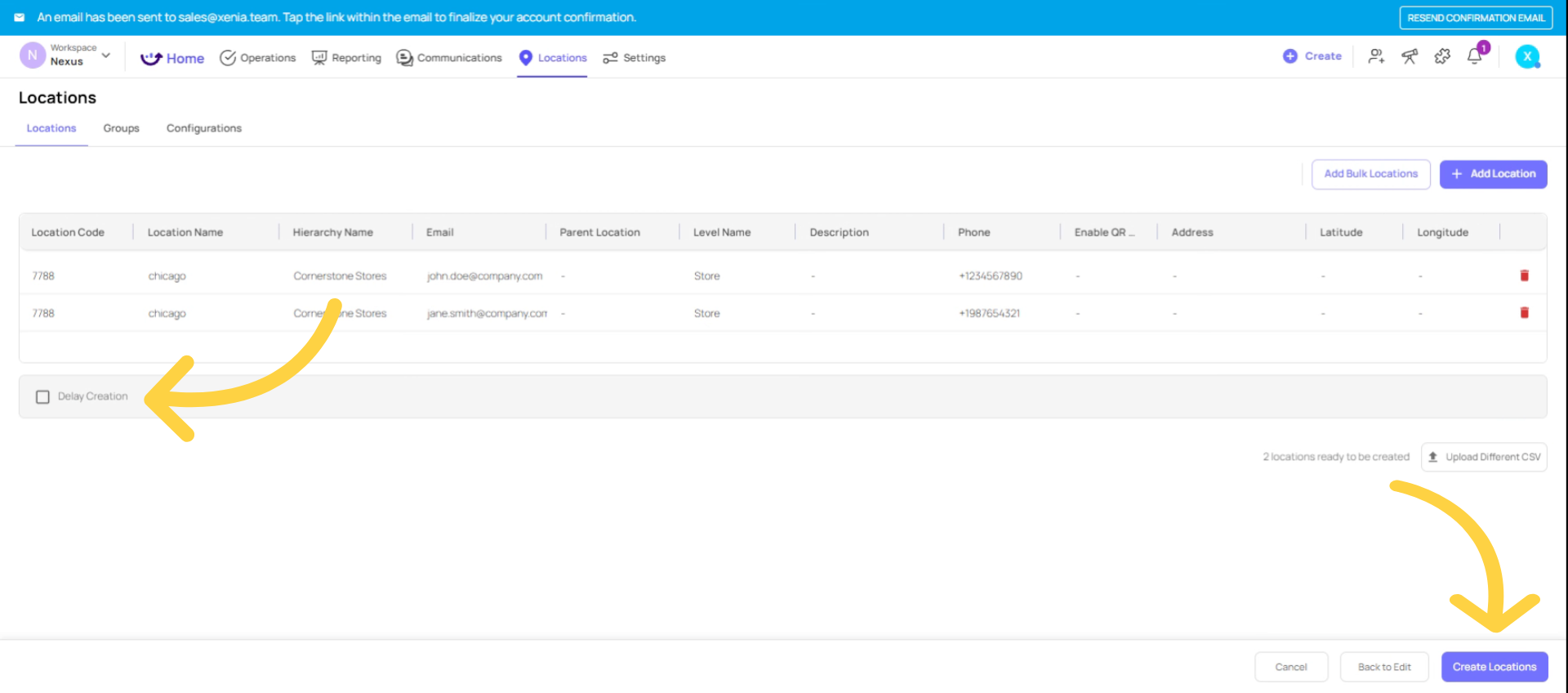Click Upload Different CSV
This screenshot has width=1568, height=693.
pyautogui.click(x=1484, y=457)
